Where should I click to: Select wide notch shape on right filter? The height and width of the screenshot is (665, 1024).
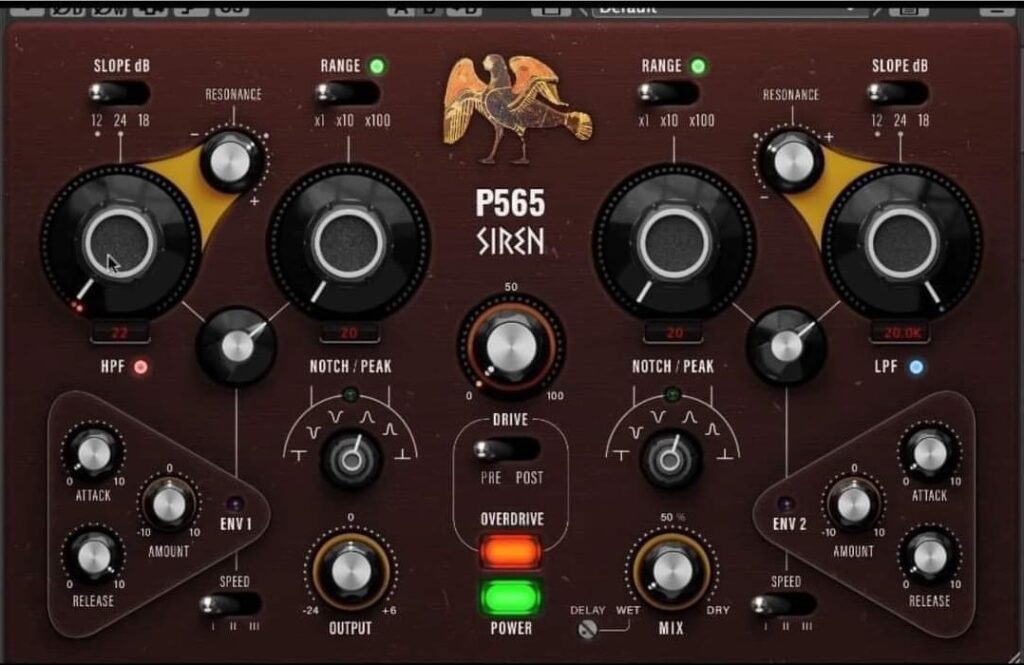tap(658, 416)
